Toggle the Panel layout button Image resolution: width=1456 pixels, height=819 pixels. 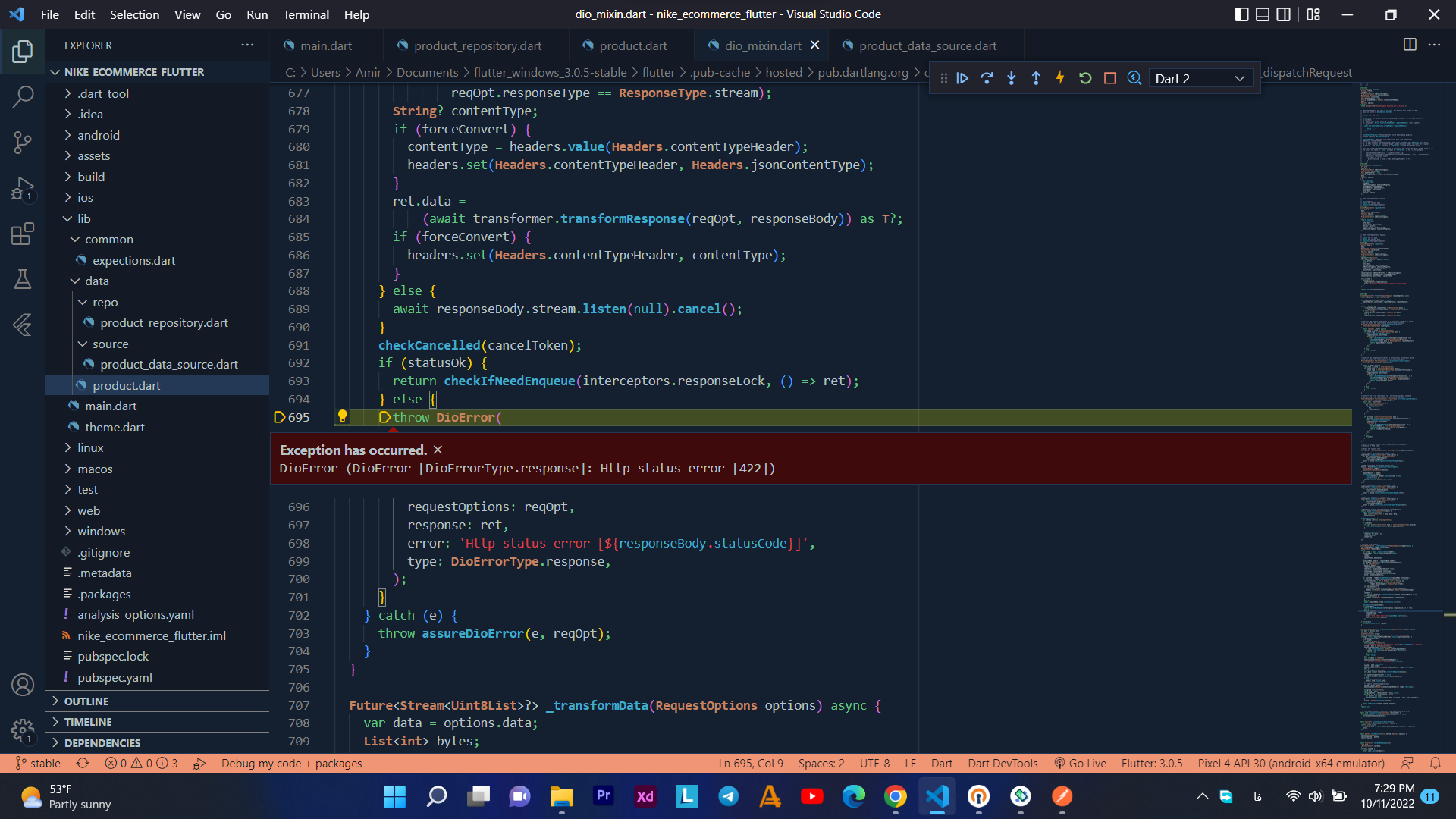(x=1263, y=14)
